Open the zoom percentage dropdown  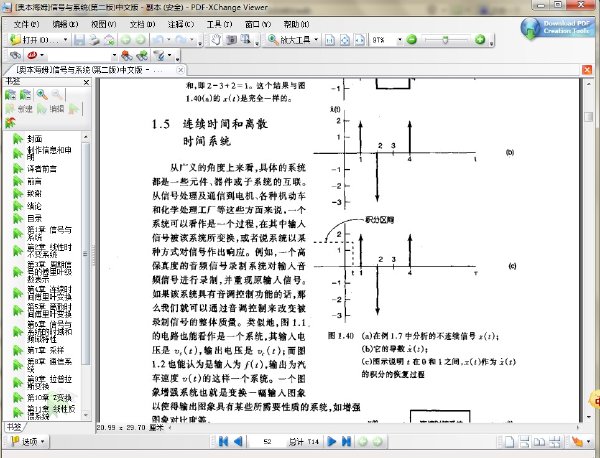click(x=399, y=40)
